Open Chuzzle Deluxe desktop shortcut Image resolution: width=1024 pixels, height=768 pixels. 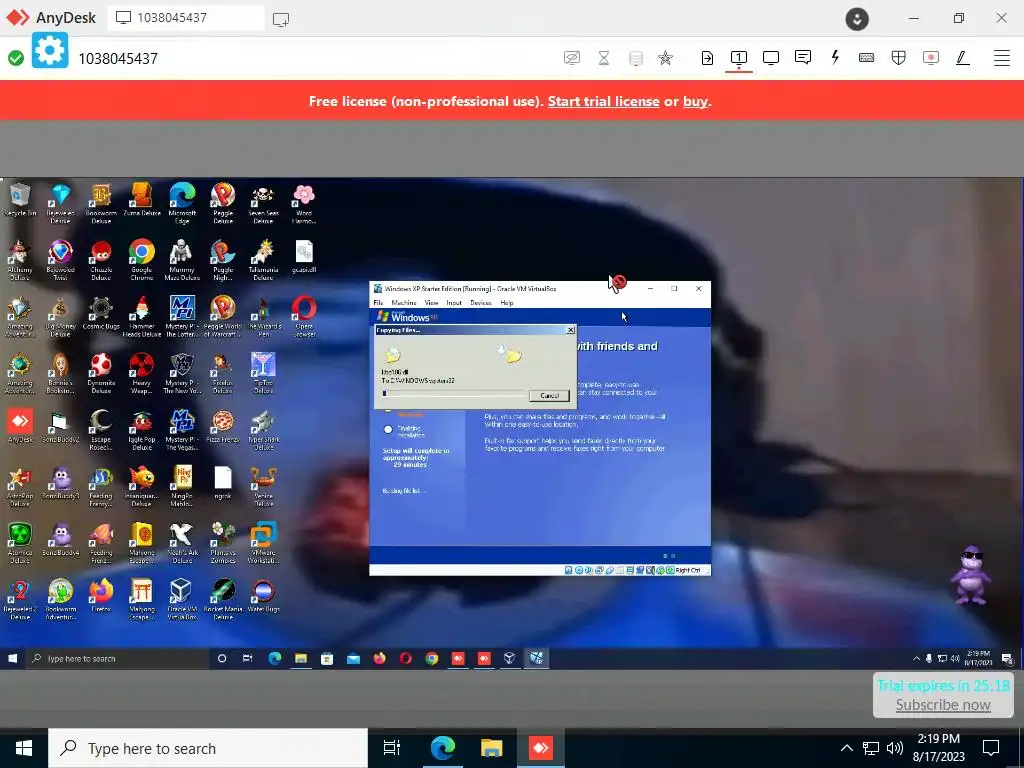point(101,260)
